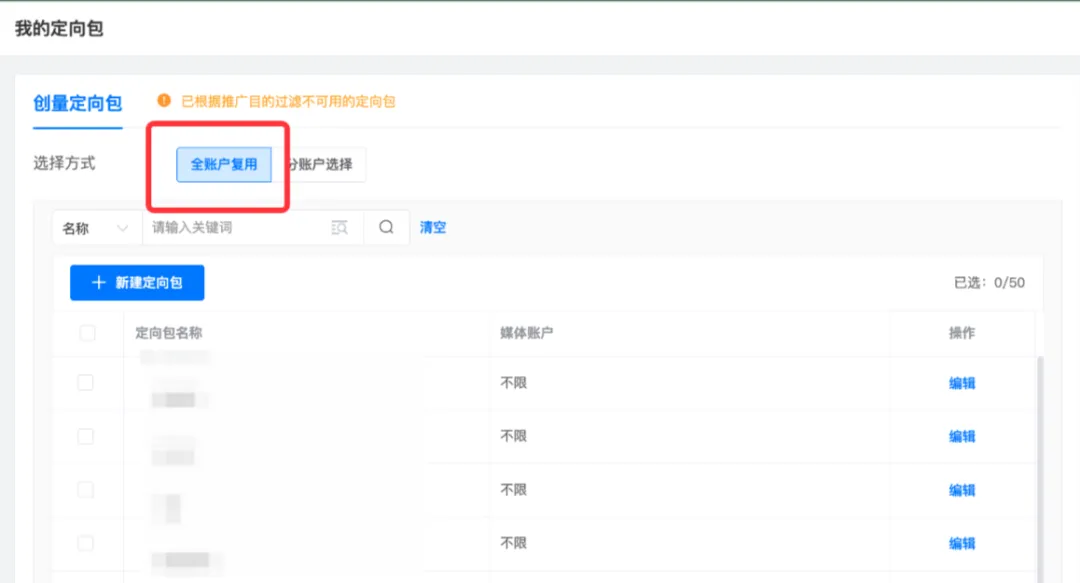Check the first row's checkbox
Viewport: 1080px width, 583px height.
(85, 382)
